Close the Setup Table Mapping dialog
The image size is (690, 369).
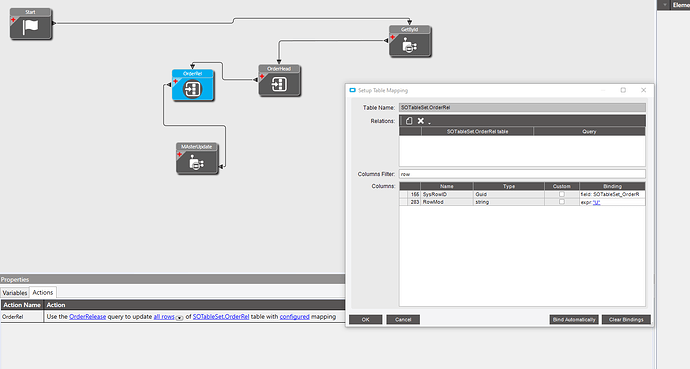tap(643, 90)
